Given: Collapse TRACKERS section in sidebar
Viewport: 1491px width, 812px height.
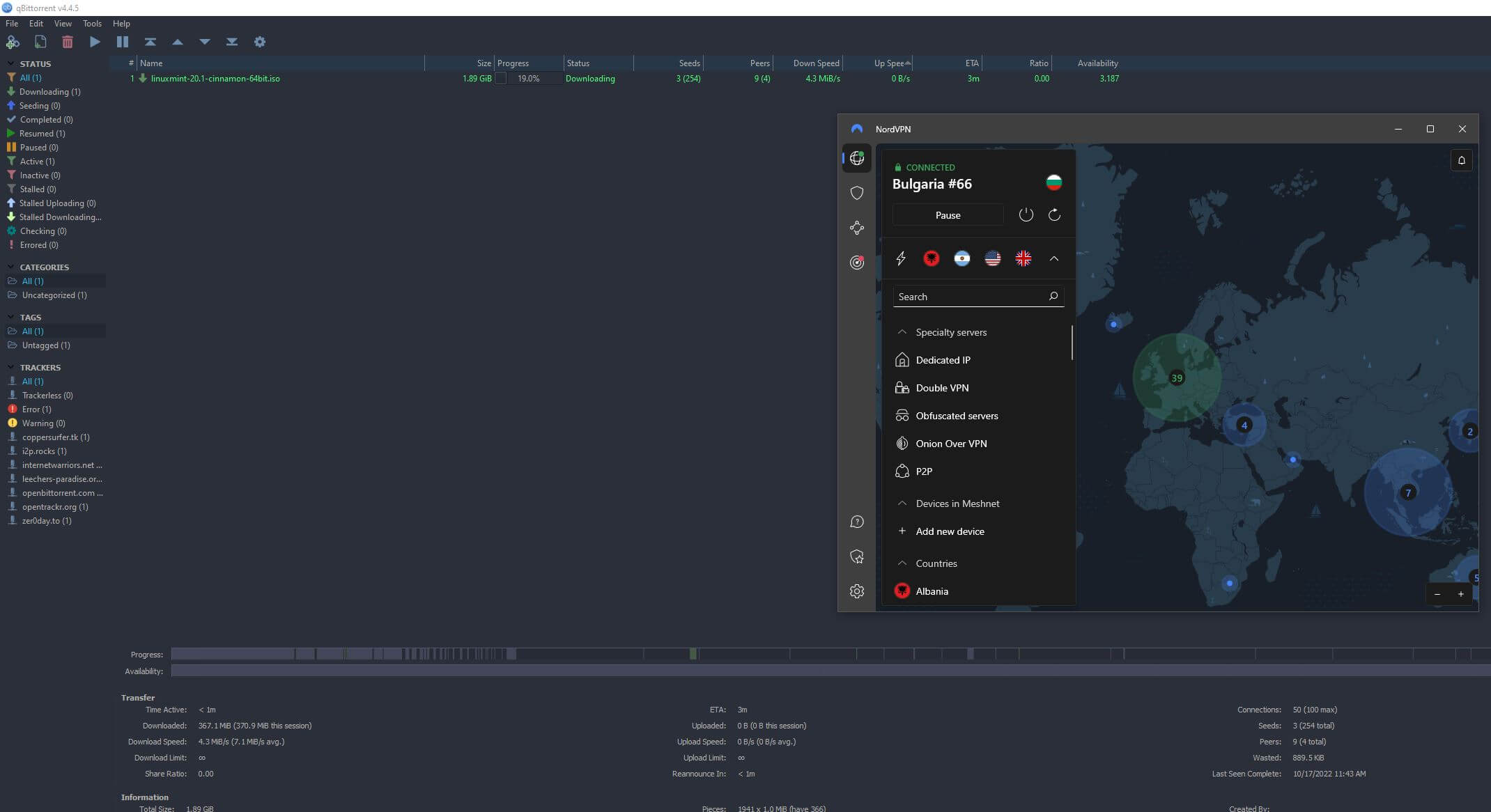Looking at the screenshot, I should coord(10,367).
